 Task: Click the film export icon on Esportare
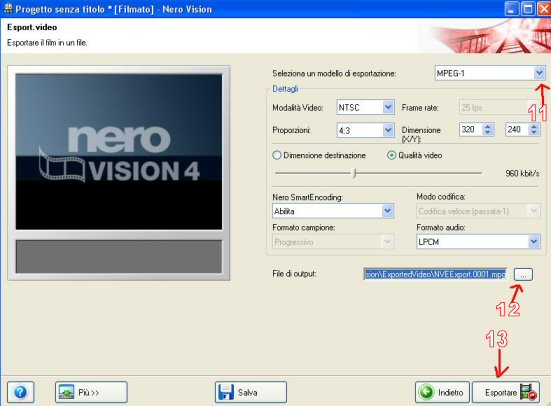coord(529,392)
